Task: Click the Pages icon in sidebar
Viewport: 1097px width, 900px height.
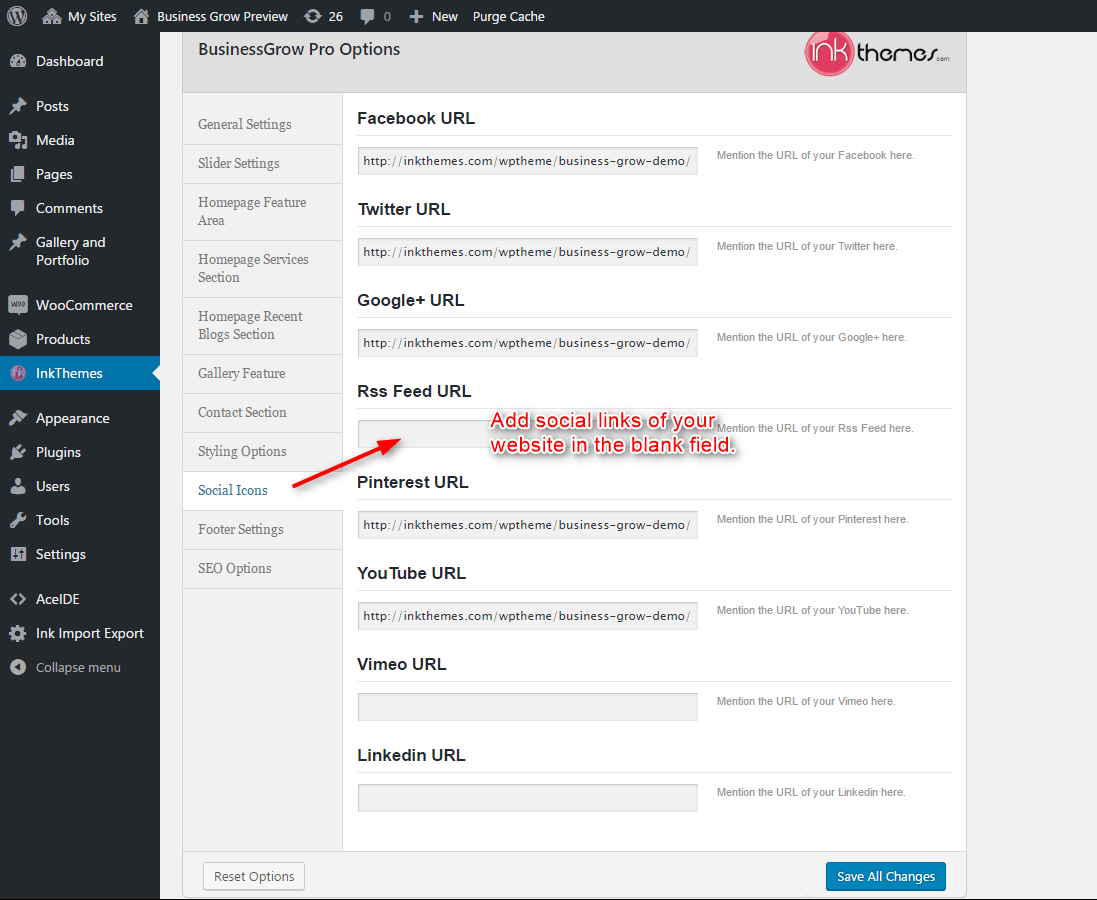Action: coord(18,174)
